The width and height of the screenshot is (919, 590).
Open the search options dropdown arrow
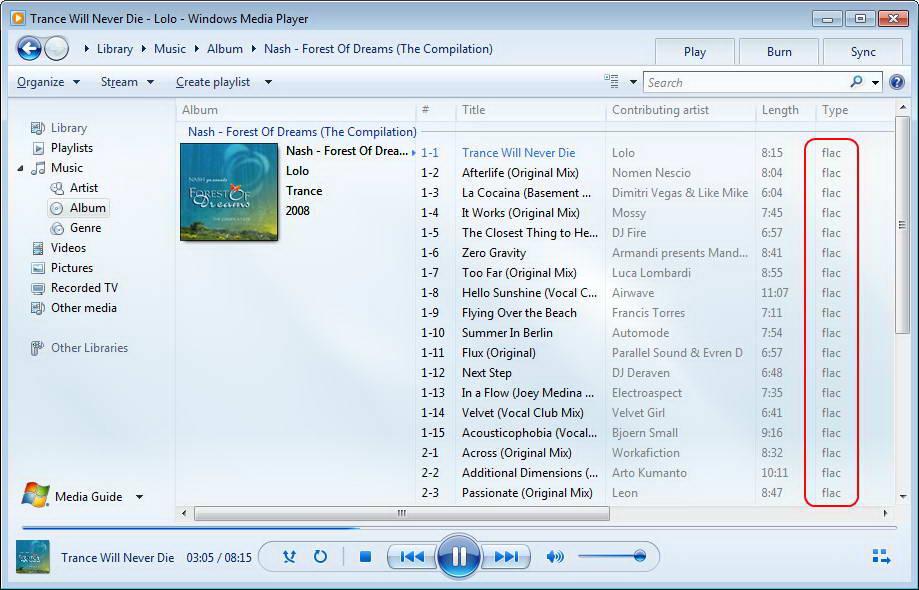(875, 83)
